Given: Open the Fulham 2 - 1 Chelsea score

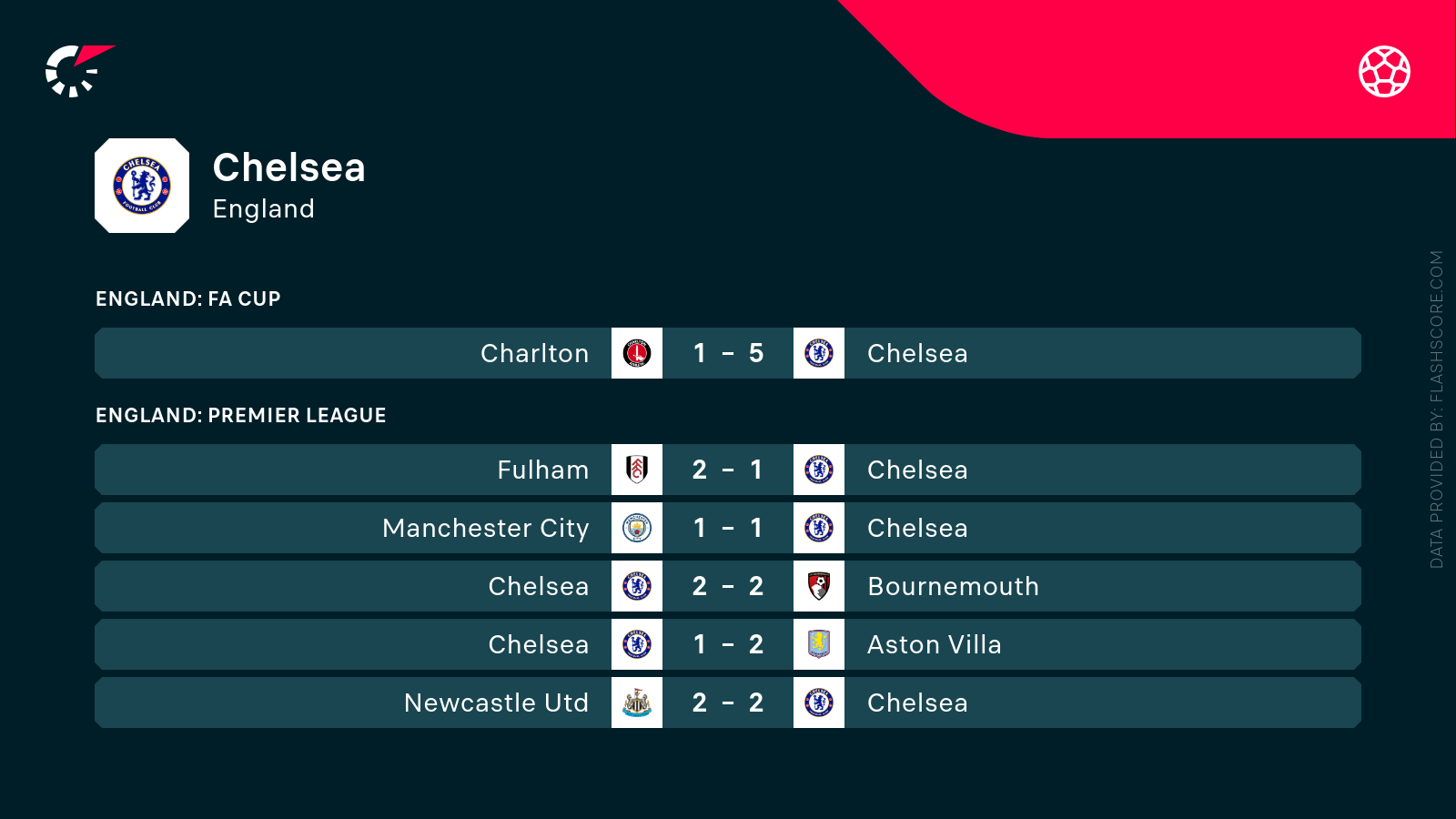Looking at the screenshot, I should pyautogui.click(x=728, y=470).
